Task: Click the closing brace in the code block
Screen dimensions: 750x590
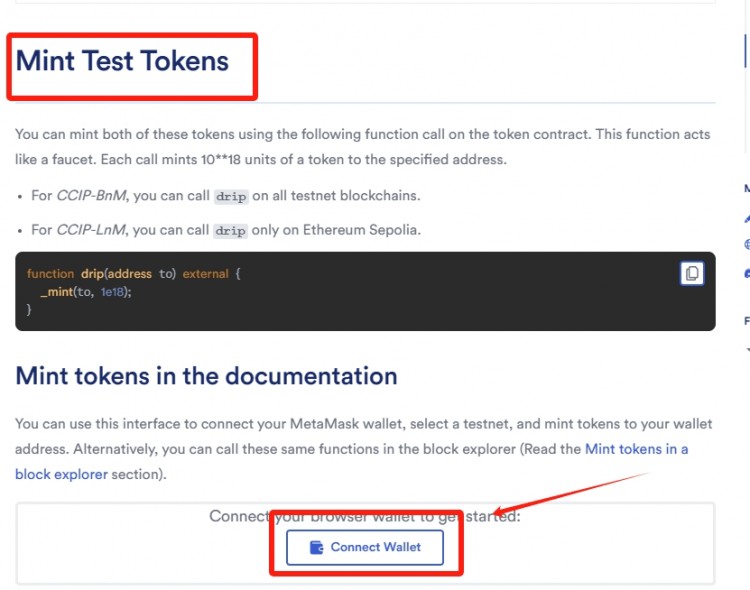Action: click(29, 310)
